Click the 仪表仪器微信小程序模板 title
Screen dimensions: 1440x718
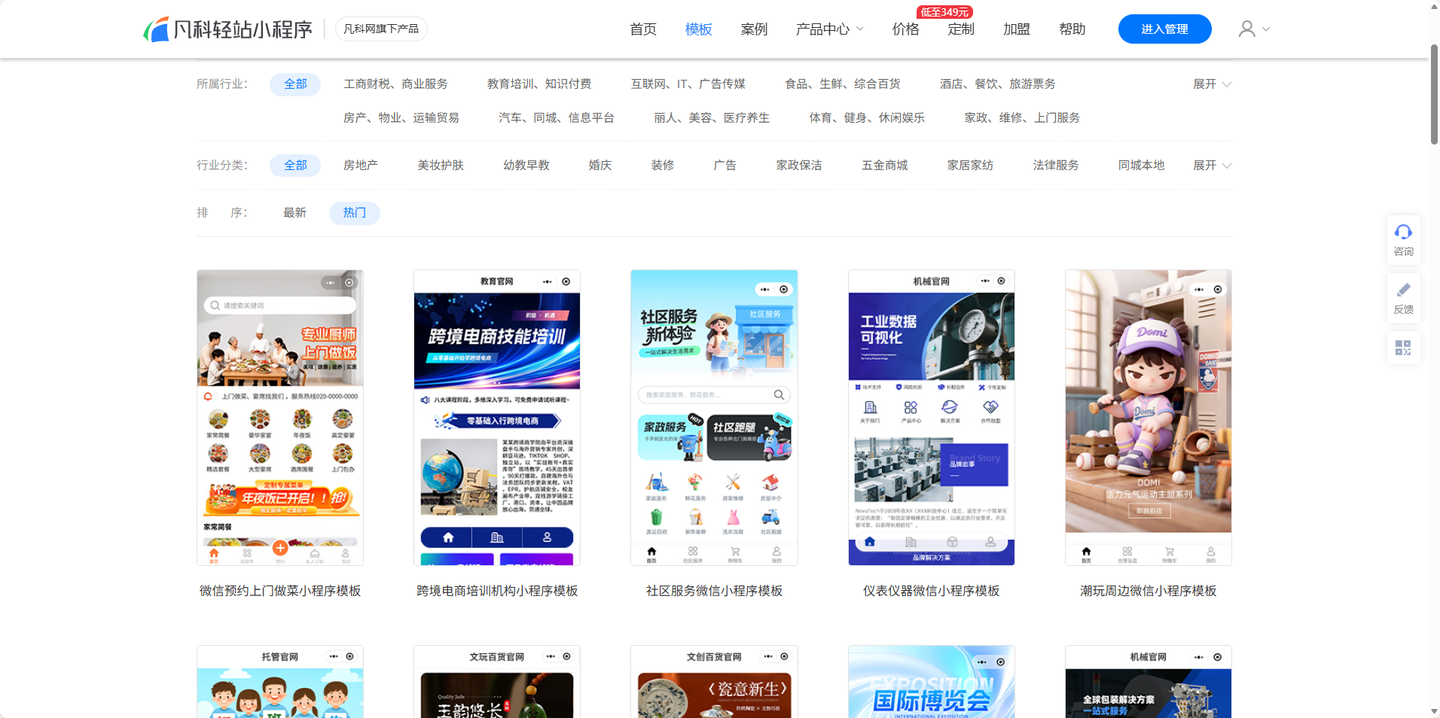click(931, 591)
